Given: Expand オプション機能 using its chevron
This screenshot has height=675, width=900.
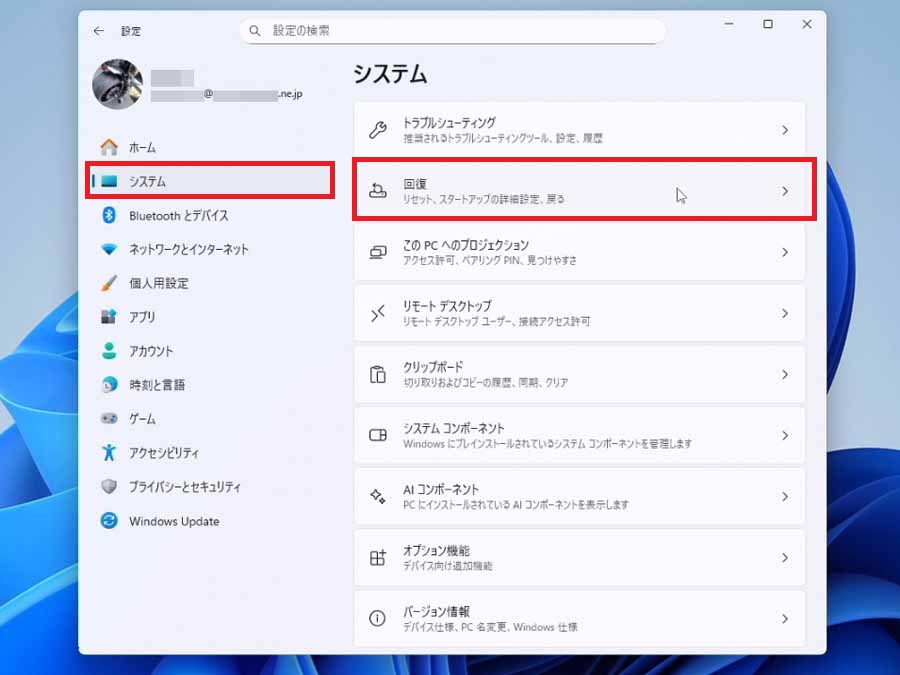Looking at the screenshot, I should pos(785,557).
